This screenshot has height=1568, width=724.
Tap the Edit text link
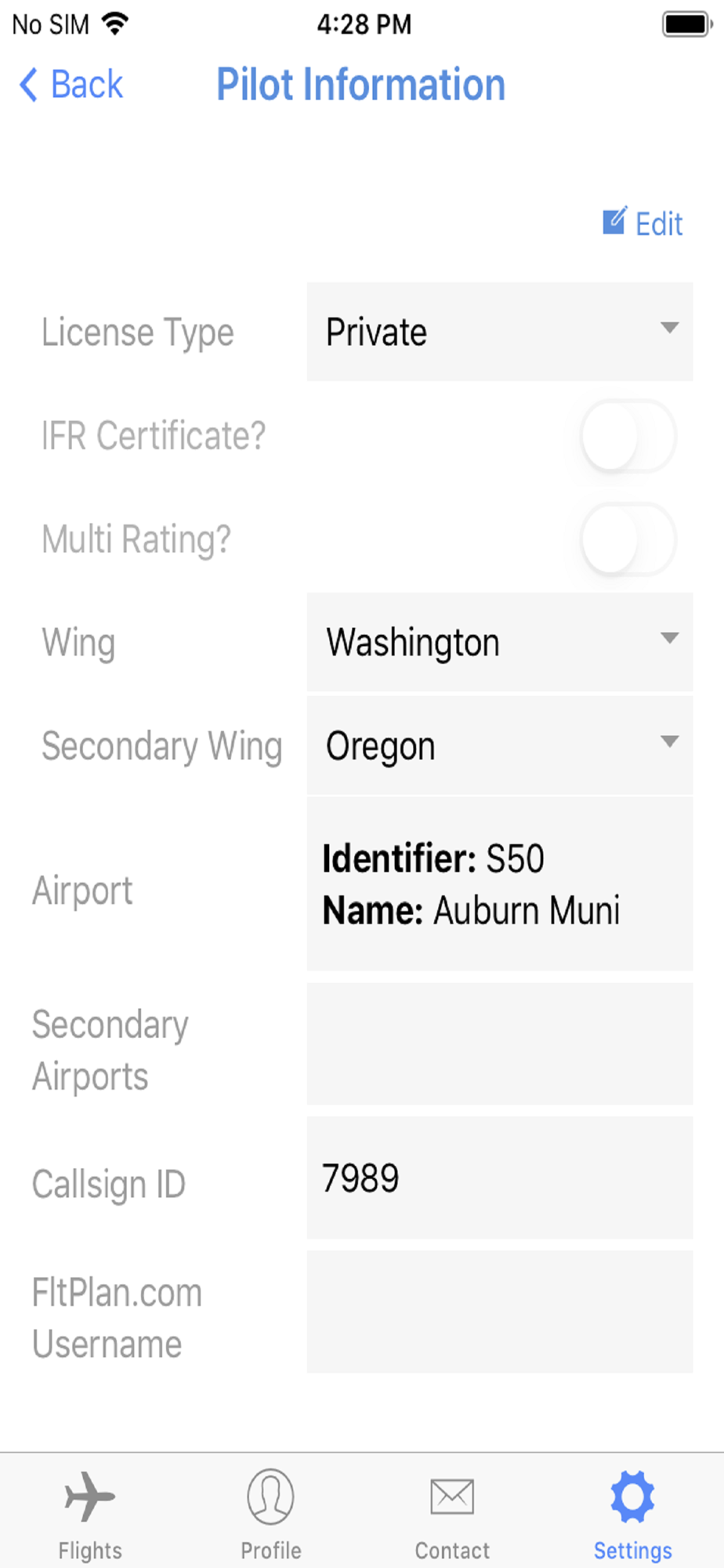click(659, 224)
